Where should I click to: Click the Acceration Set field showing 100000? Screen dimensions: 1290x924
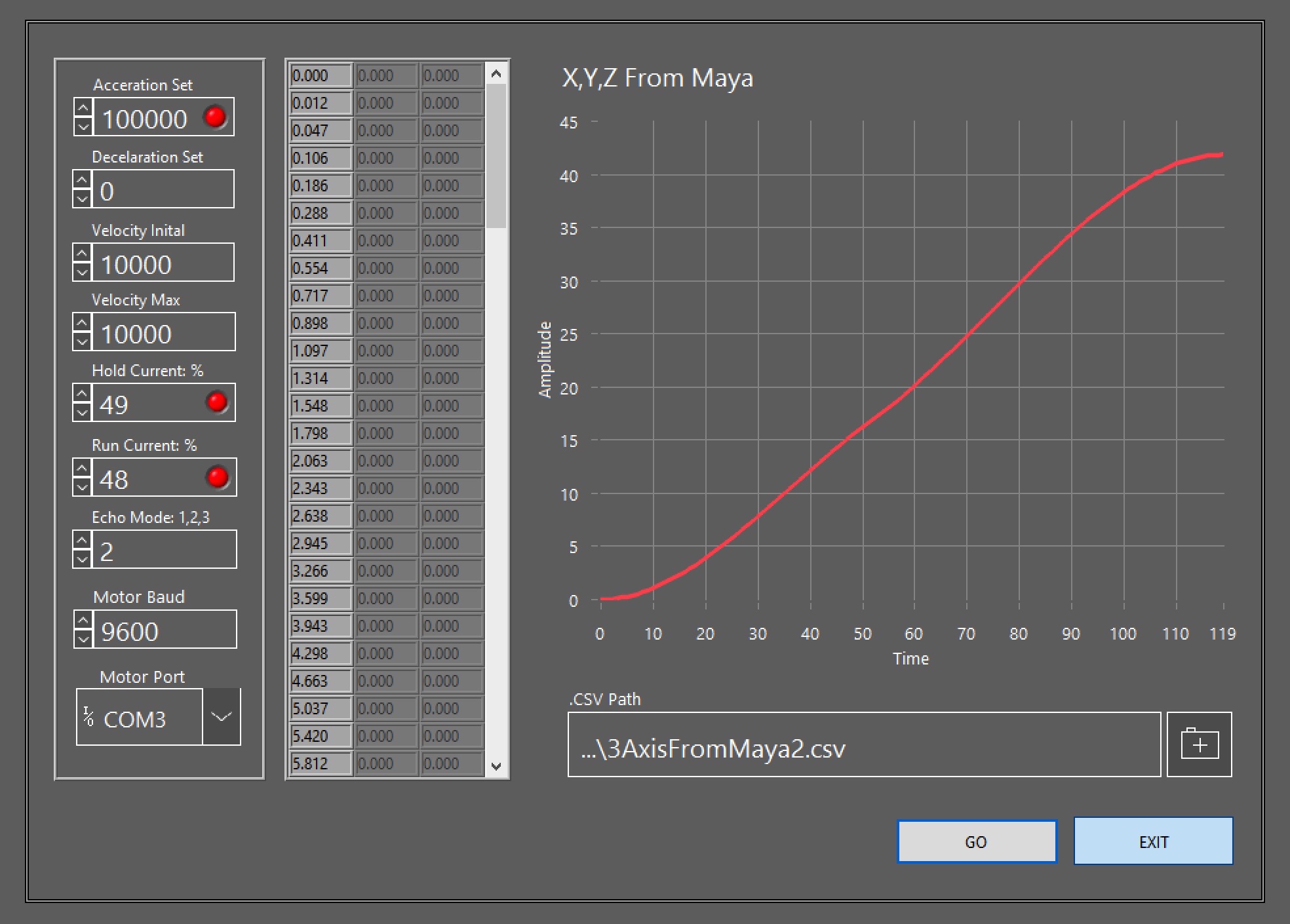[163, 117]
